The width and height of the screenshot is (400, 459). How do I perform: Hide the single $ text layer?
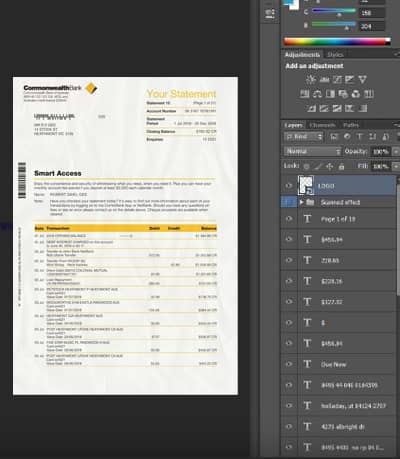(289, 322)
